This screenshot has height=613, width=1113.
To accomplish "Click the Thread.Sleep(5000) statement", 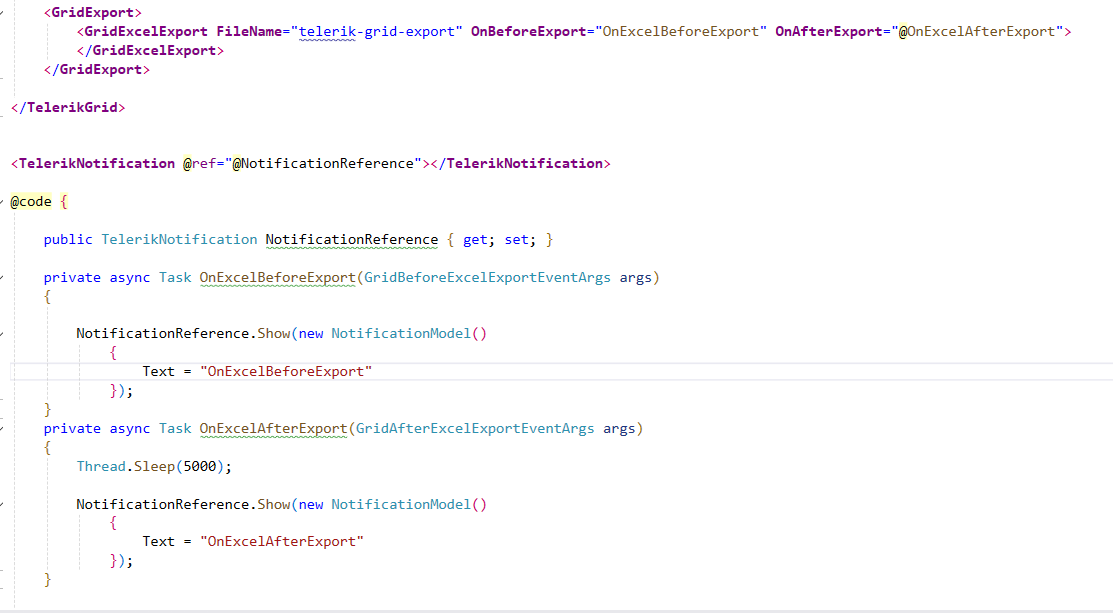I will pyautogui.click(x=154, y=466).
